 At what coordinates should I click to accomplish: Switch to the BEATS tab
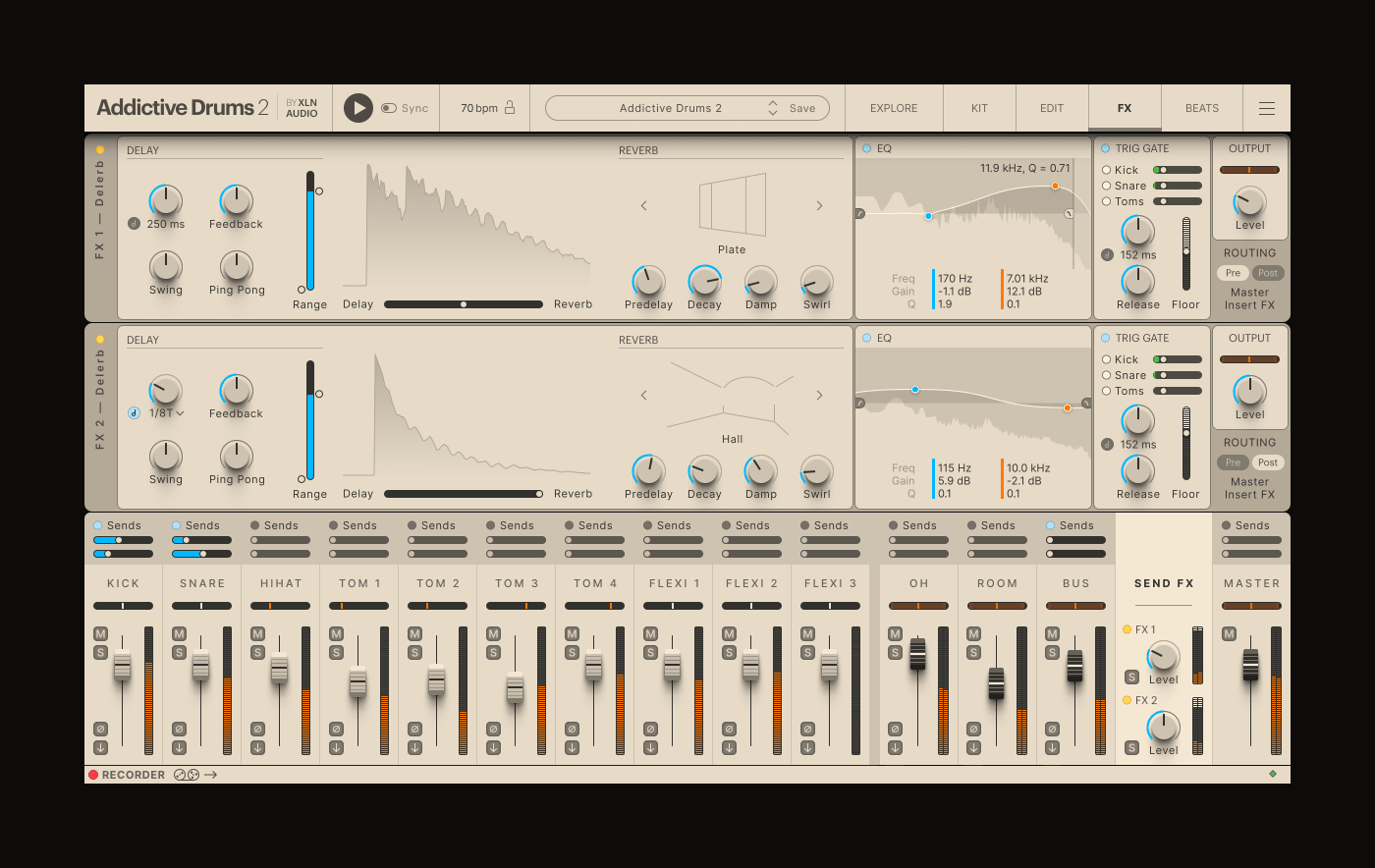click(1202, 108)
